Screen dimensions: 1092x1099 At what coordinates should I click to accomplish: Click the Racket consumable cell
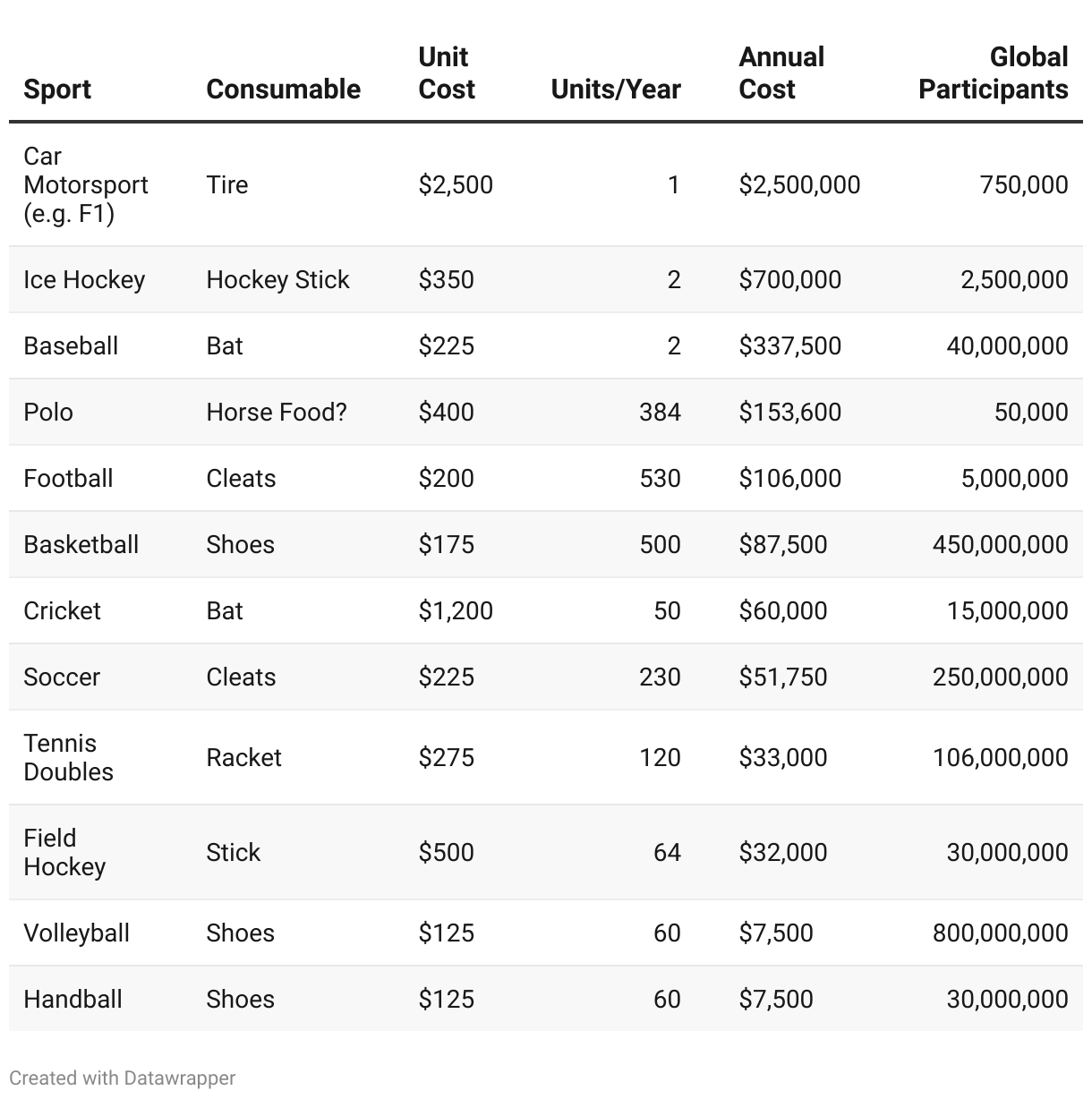(243, 757)
